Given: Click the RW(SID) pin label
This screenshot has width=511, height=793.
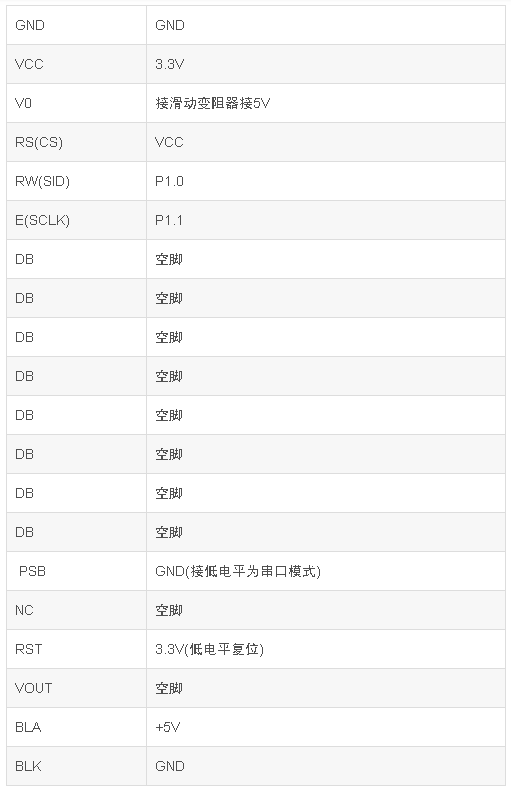Looking at the screenshot, I should pyautogui.click(x=42, y=181).
